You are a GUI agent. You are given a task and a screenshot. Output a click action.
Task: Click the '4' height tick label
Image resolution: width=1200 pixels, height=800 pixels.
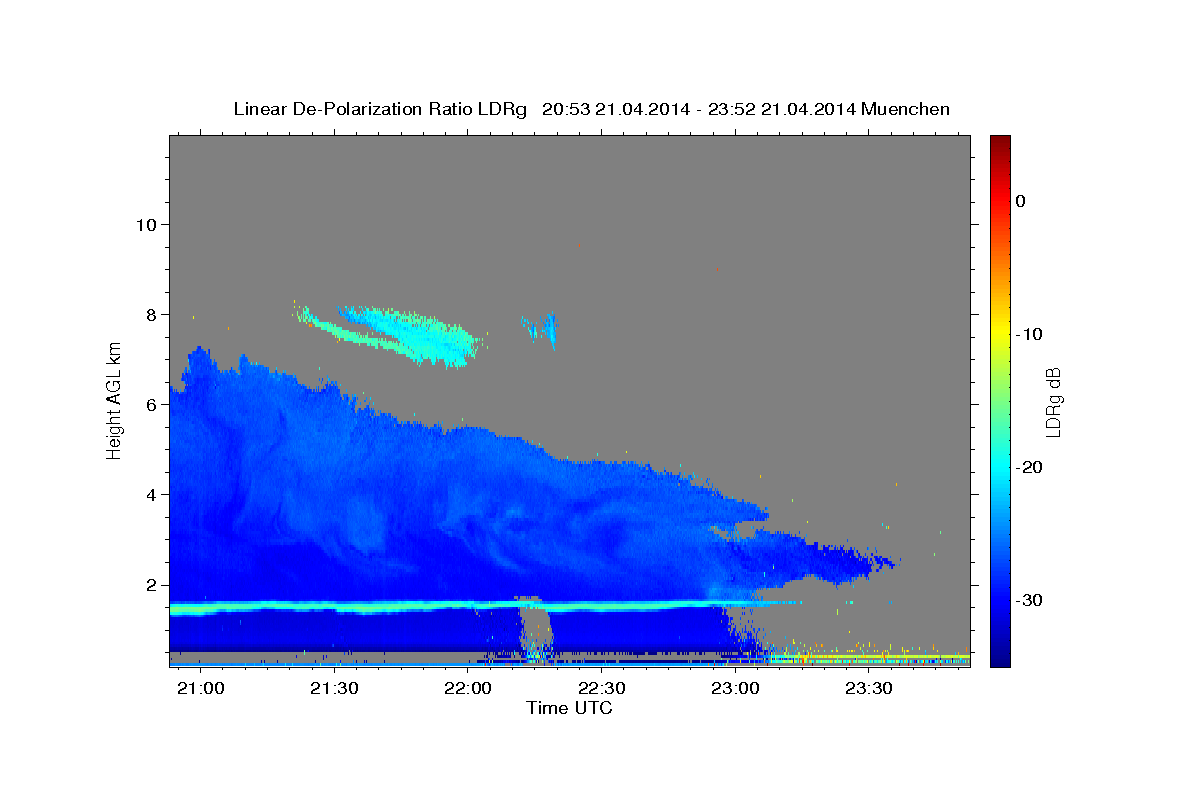click(151, 495)
